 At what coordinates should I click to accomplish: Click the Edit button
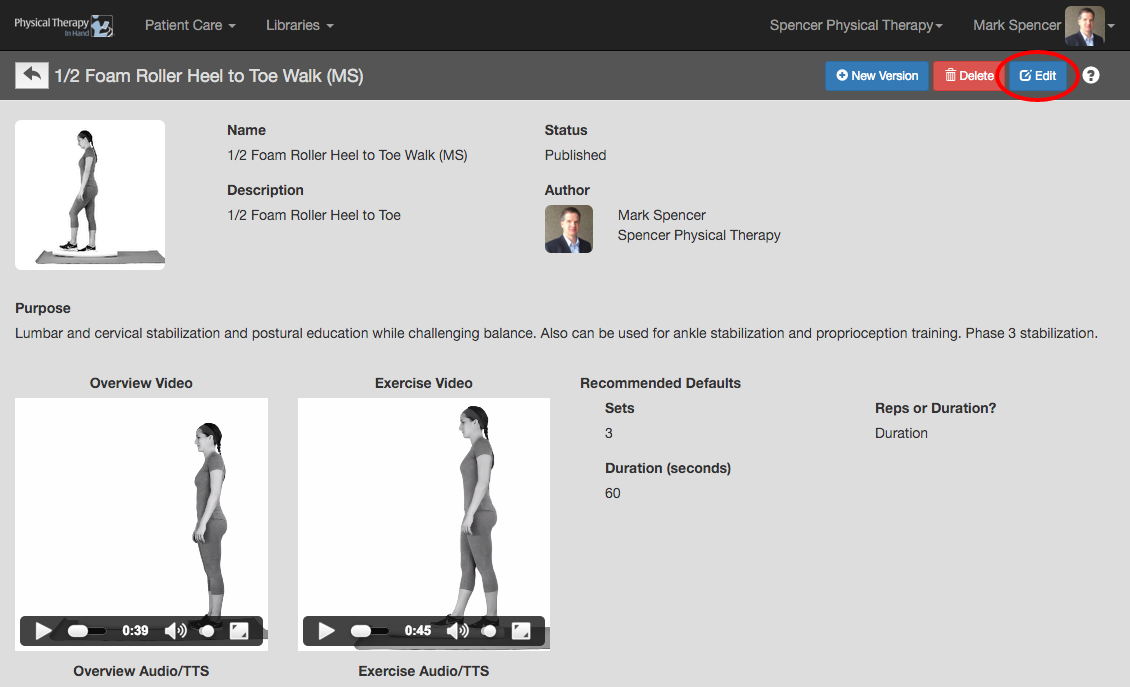[1038, 76]
